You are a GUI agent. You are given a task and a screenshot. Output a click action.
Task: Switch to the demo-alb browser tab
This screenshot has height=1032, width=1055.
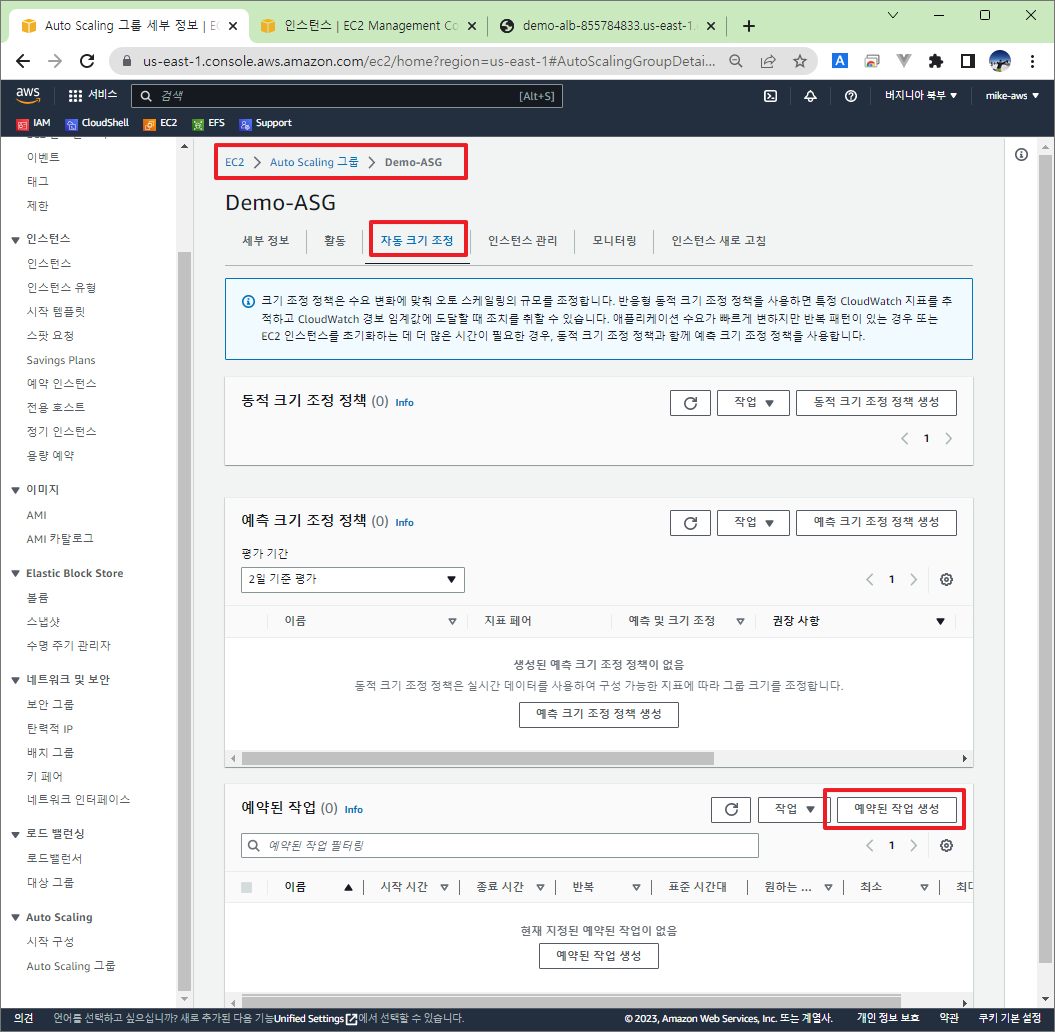(x=608, y=26)
